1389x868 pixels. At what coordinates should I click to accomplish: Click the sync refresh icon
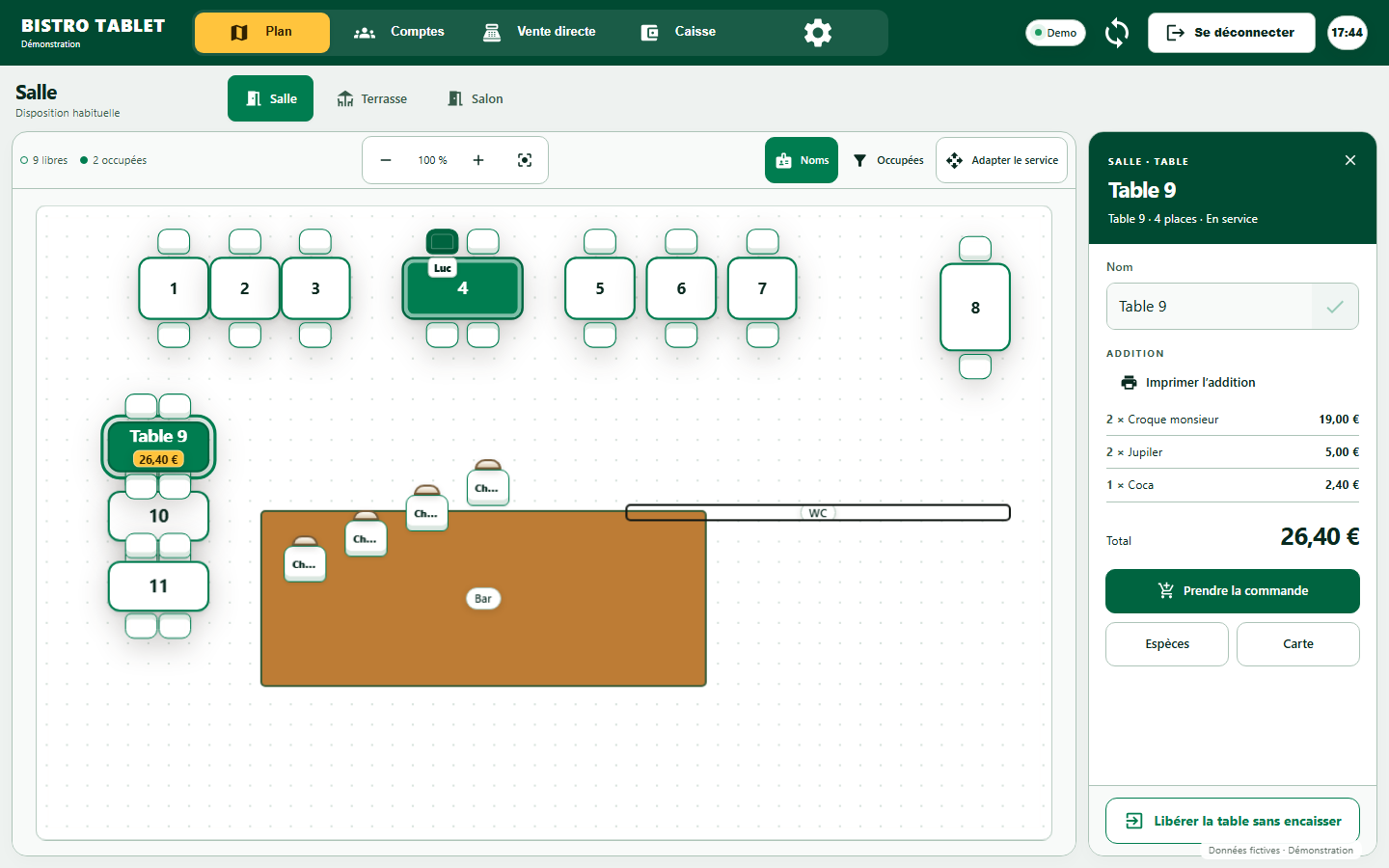[1117, 33]
